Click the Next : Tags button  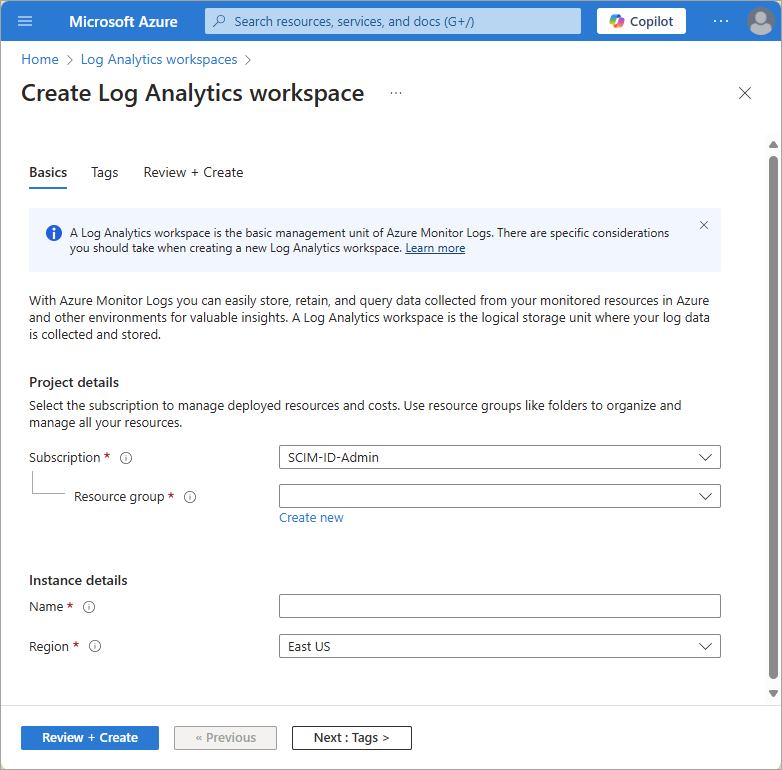tap(351, 738)
